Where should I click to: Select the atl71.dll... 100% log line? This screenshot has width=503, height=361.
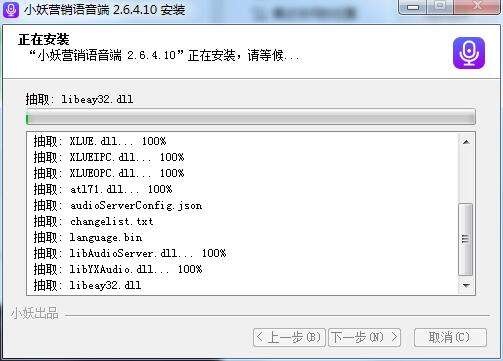(103, 189)
